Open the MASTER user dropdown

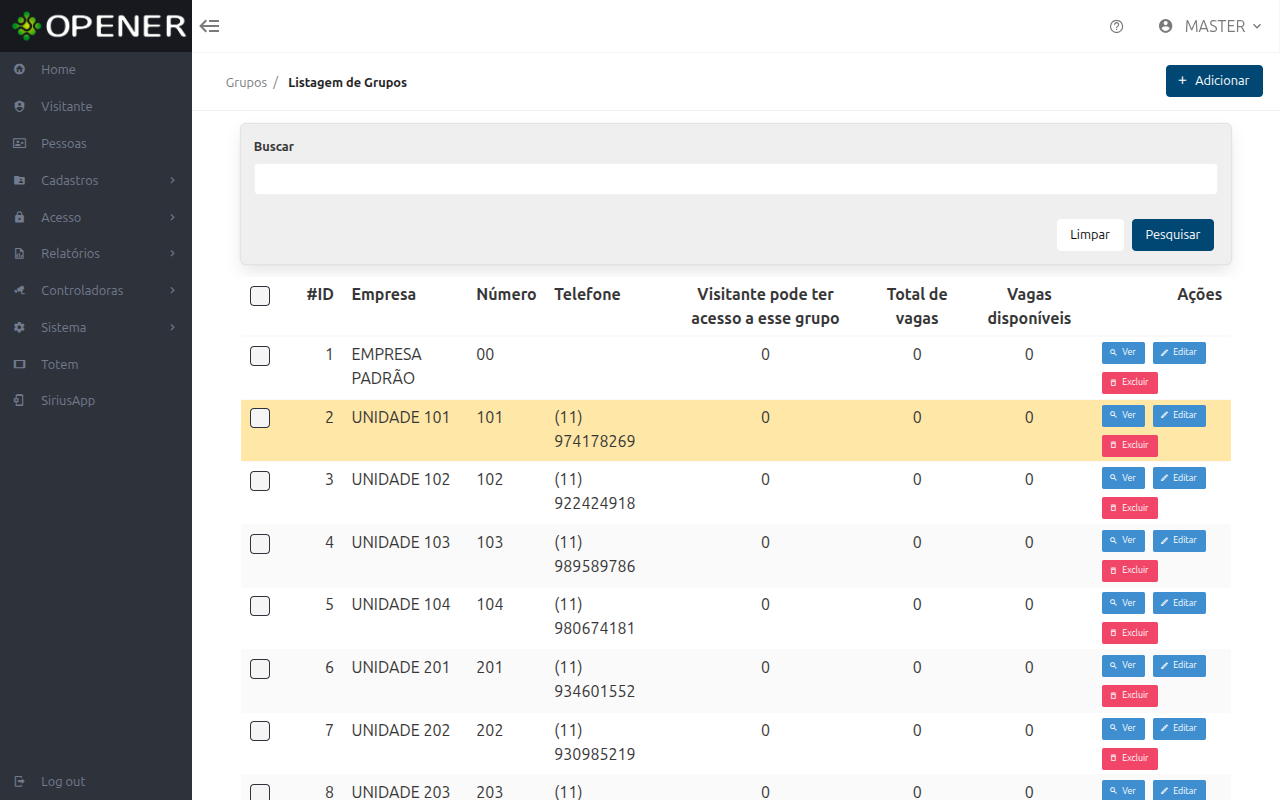click(x=1210, y=26)
